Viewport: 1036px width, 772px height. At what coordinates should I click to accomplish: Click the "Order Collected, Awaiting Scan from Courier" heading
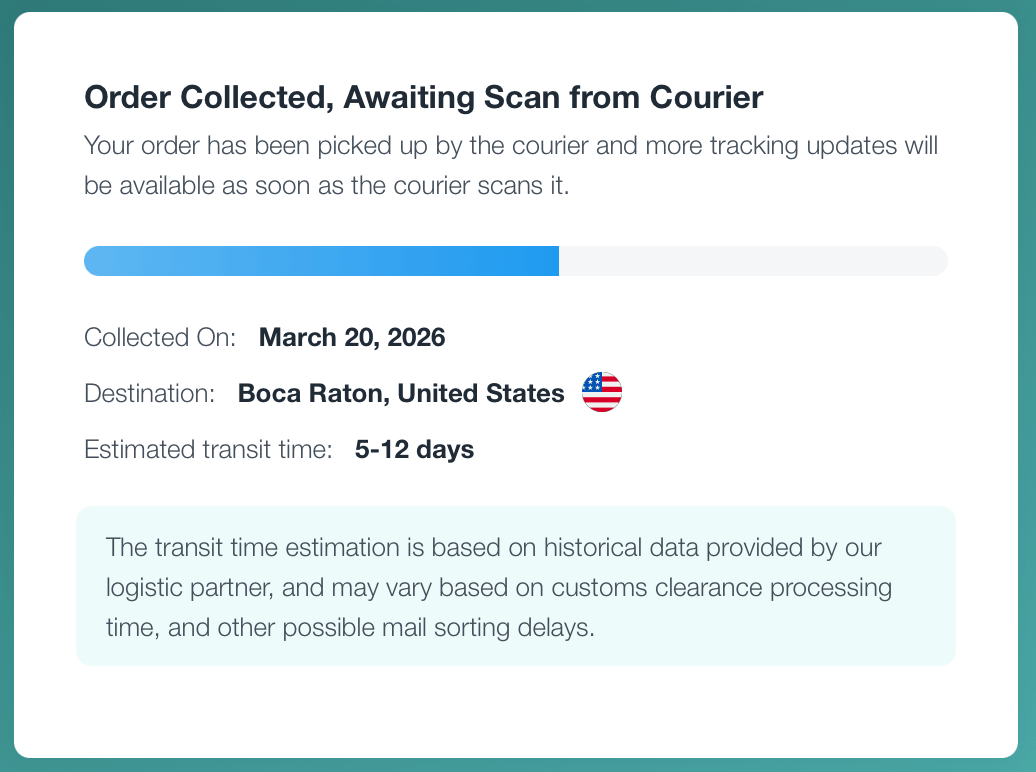(423, 98)
